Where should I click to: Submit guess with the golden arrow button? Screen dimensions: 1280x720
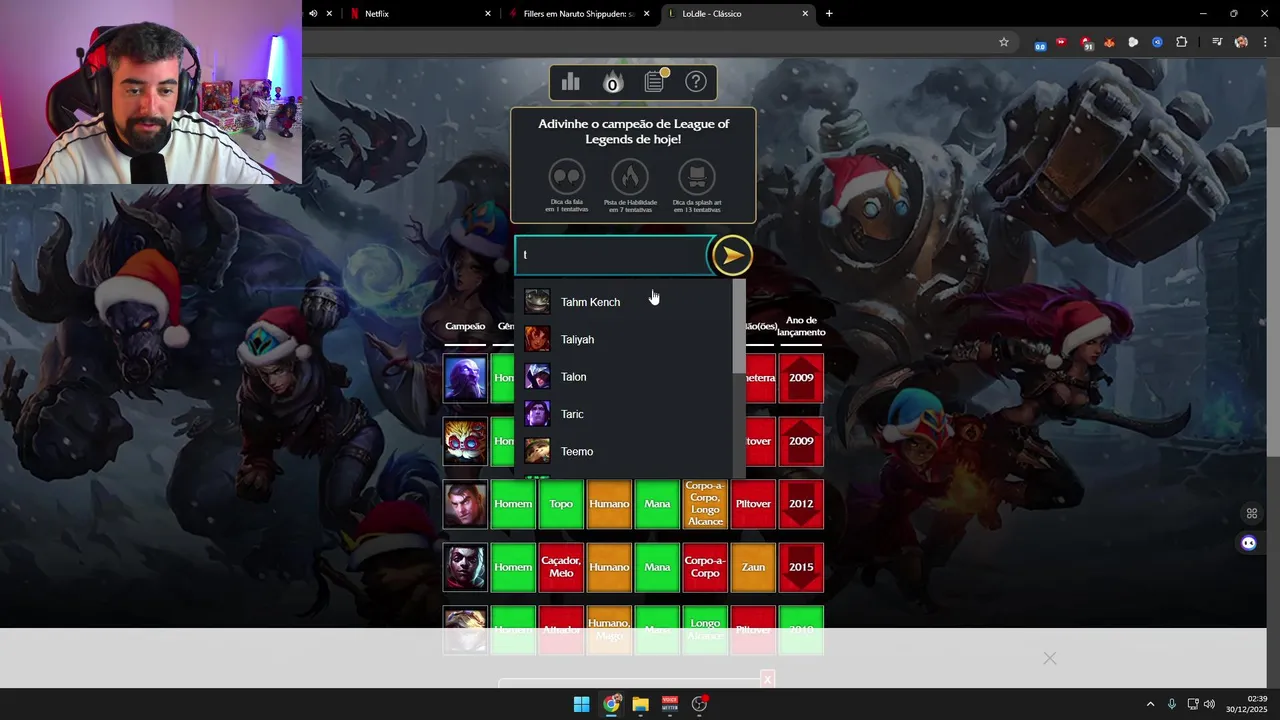click(x=732, y=255)
